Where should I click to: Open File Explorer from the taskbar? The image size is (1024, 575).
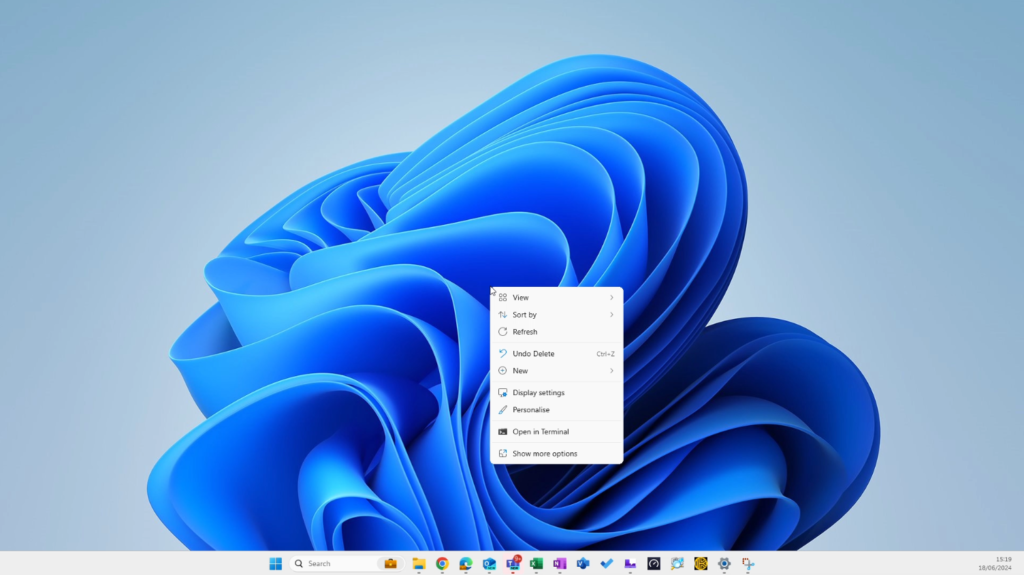pos(418,563)
